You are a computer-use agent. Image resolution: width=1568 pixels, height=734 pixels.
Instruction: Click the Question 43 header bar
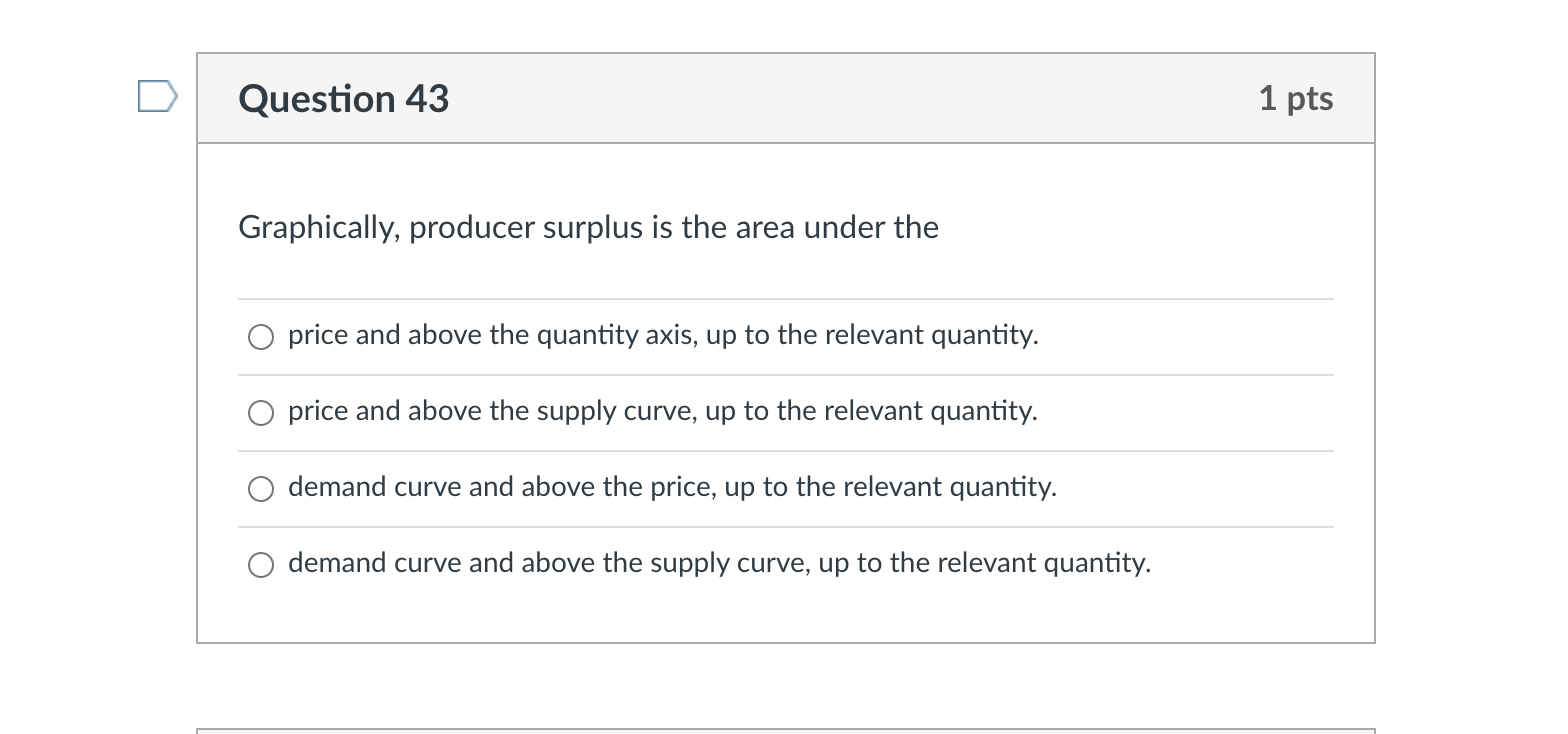pyautogui.click(x=784, y=98)
